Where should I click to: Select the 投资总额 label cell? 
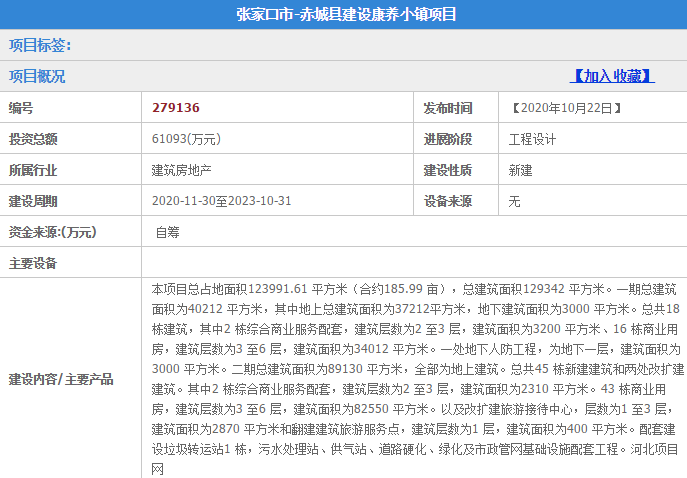[33, 138]
